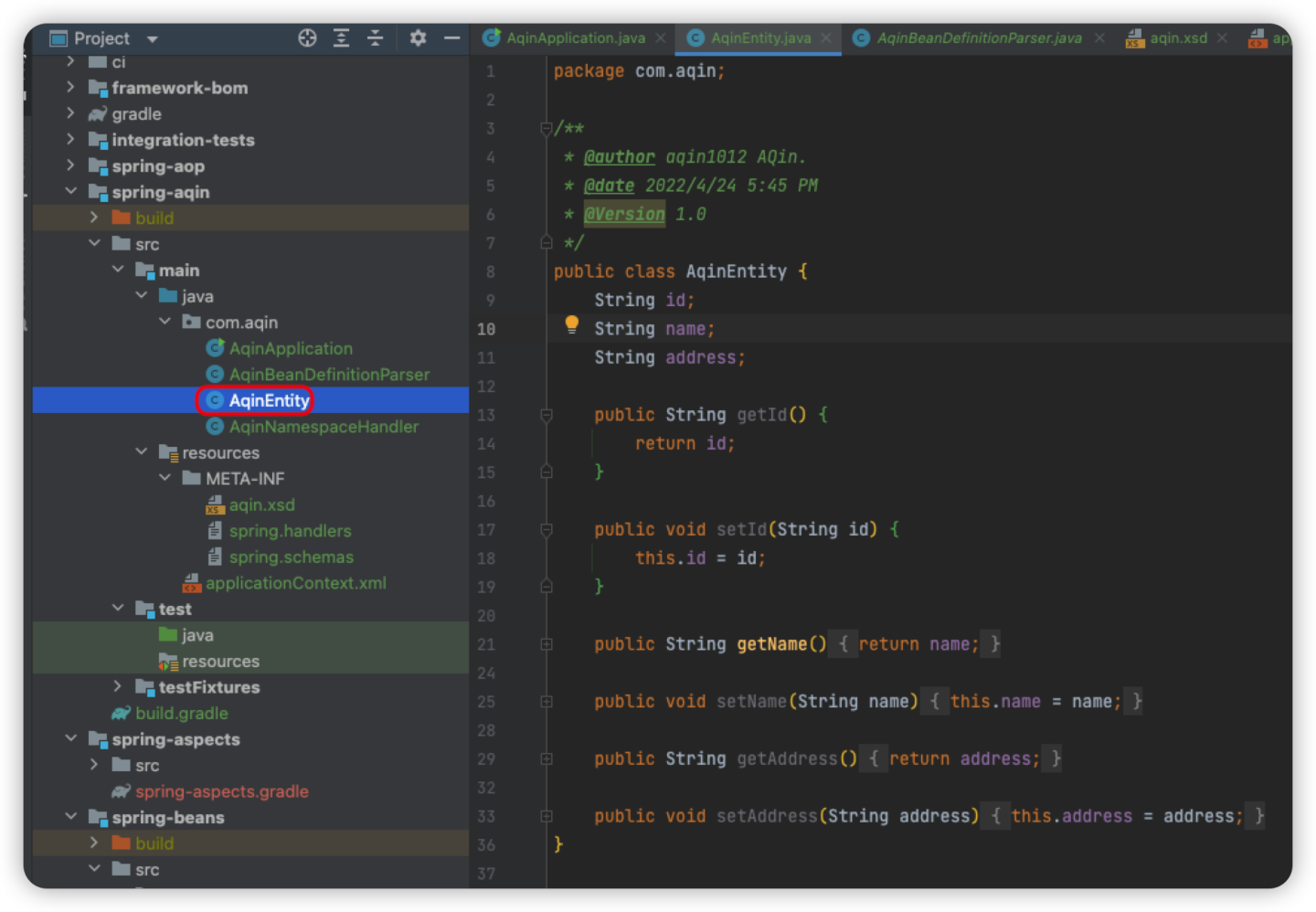
Task: Expand the gradle folder
Action: (70, 113)
